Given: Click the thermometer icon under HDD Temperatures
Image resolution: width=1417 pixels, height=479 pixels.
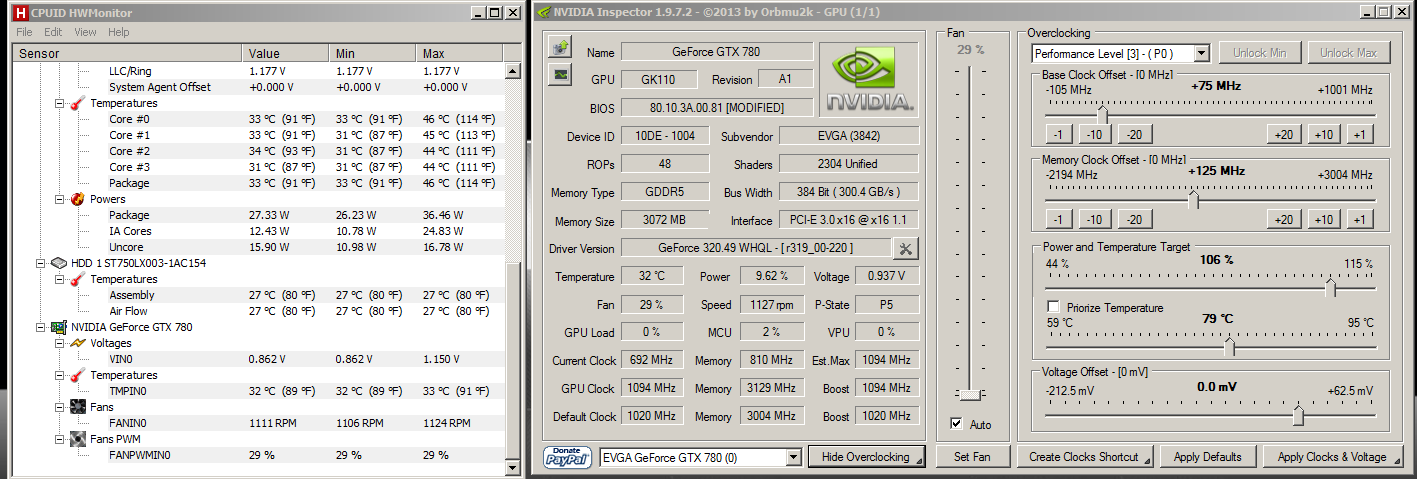Looking at the screenshot, I should click(x=77, y=279).
